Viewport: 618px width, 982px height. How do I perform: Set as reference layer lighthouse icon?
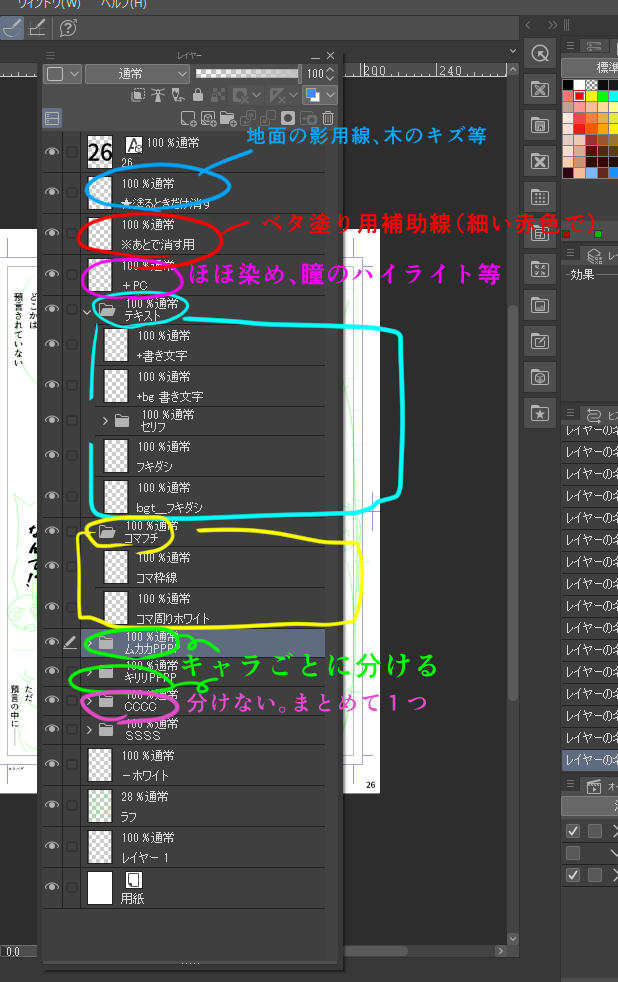click(x=159, y=96)
